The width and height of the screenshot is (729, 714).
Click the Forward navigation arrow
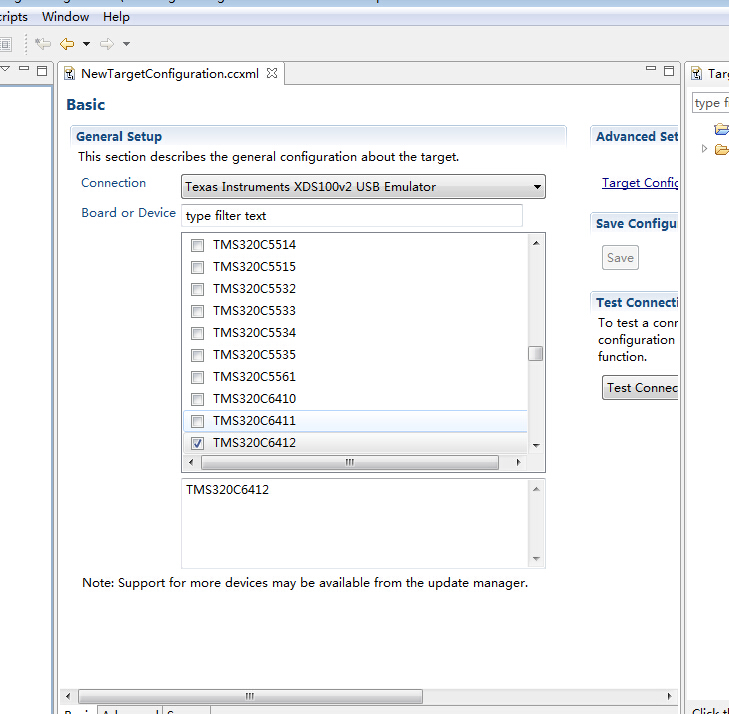[106, 44]
